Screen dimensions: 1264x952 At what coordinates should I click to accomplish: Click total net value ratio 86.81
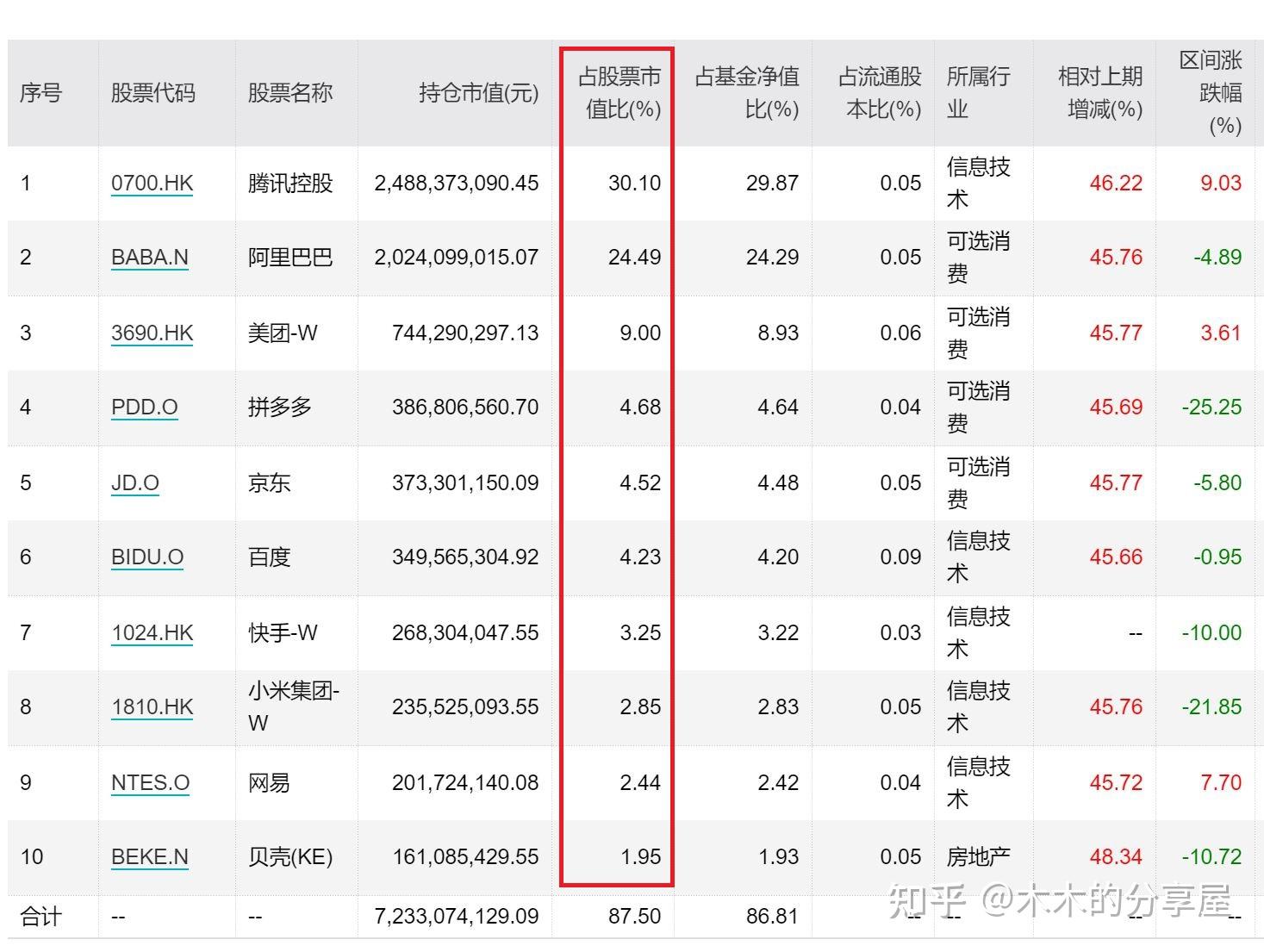coord(773,916)
